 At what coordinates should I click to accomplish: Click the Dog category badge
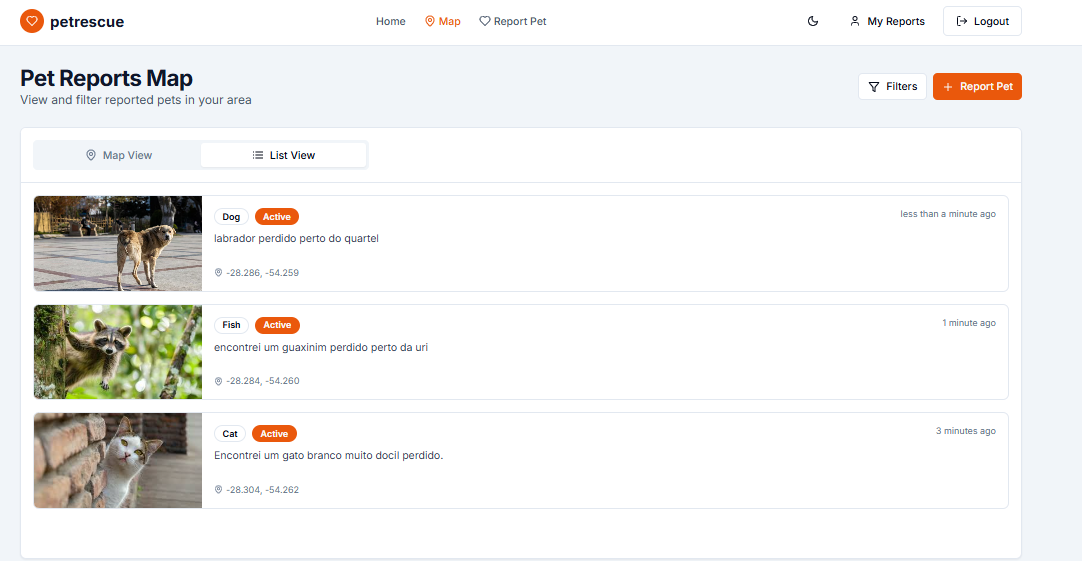click(x=231, y=217)
